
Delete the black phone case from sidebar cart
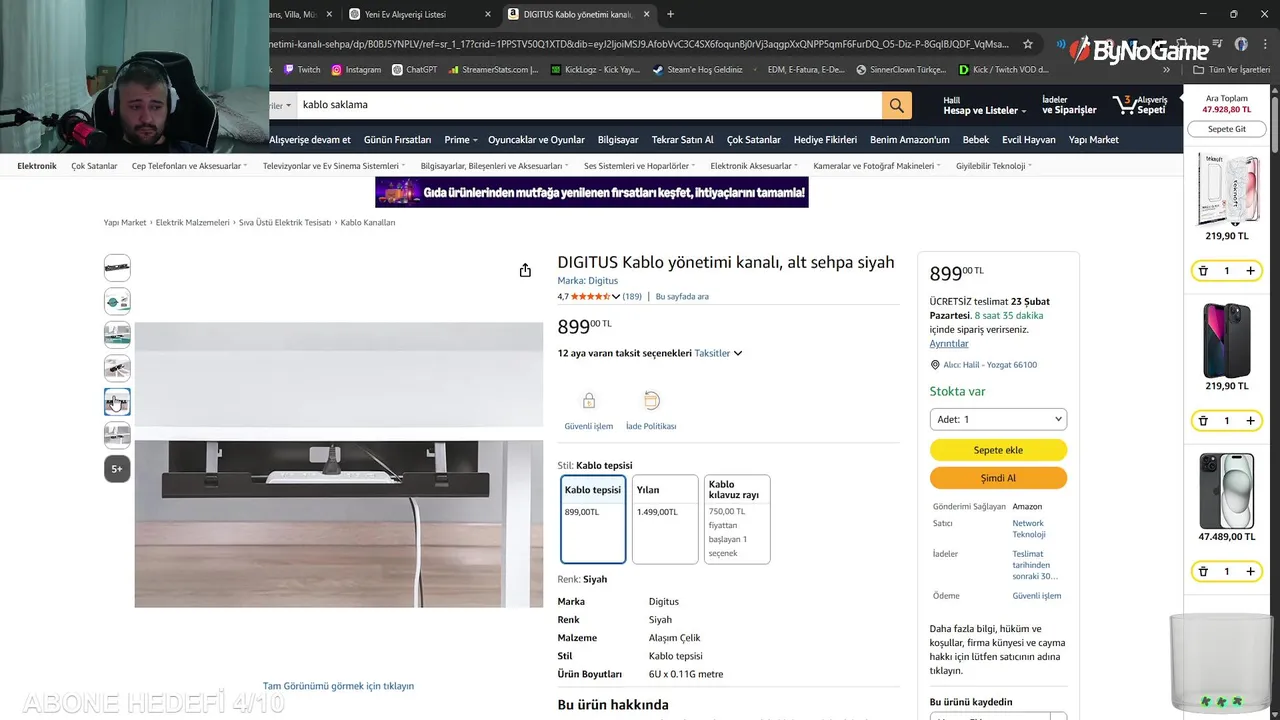pyautogui.click(x=1204, y=421)
